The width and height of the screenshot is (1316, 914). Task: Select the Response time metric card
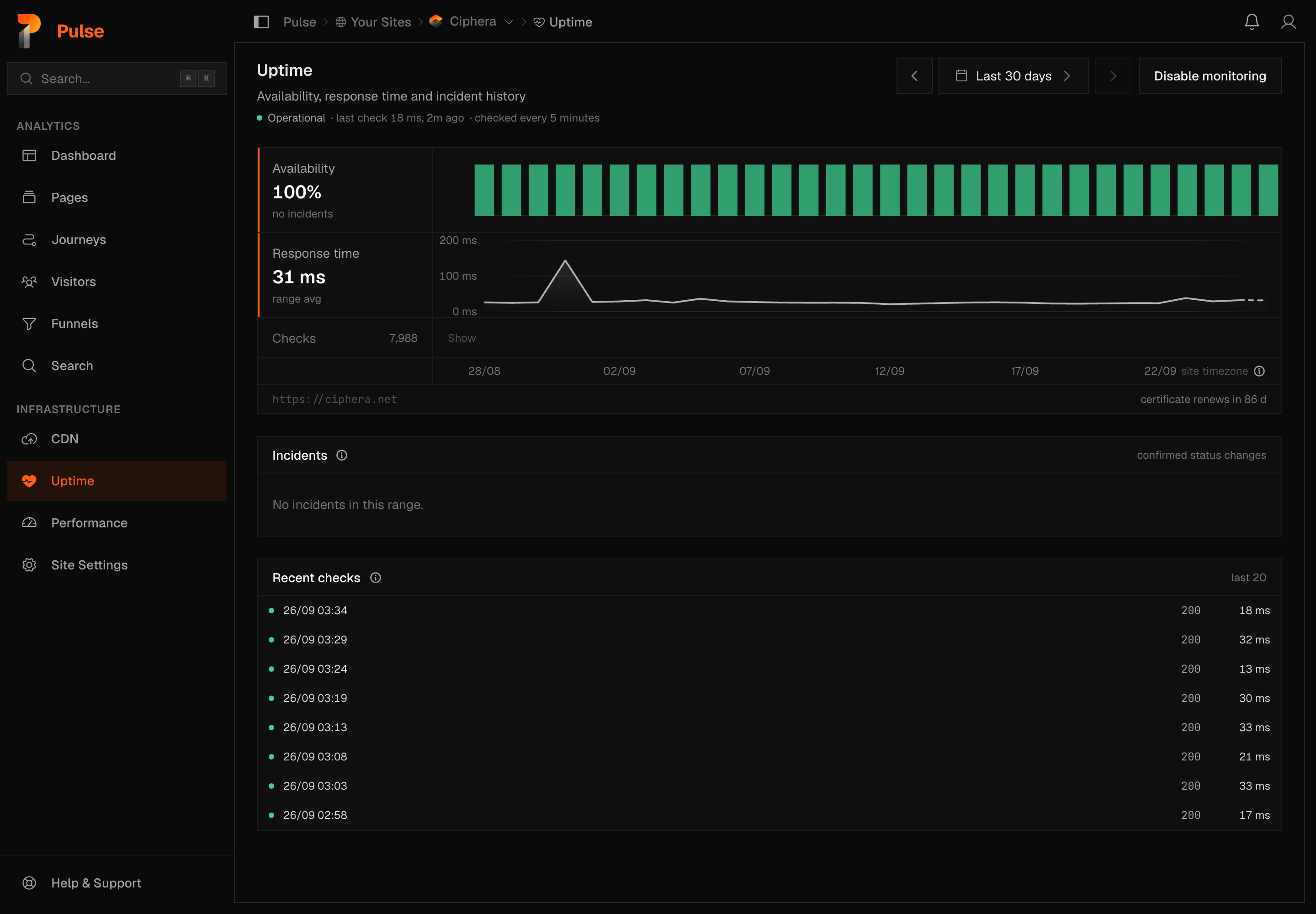point(345,275)
